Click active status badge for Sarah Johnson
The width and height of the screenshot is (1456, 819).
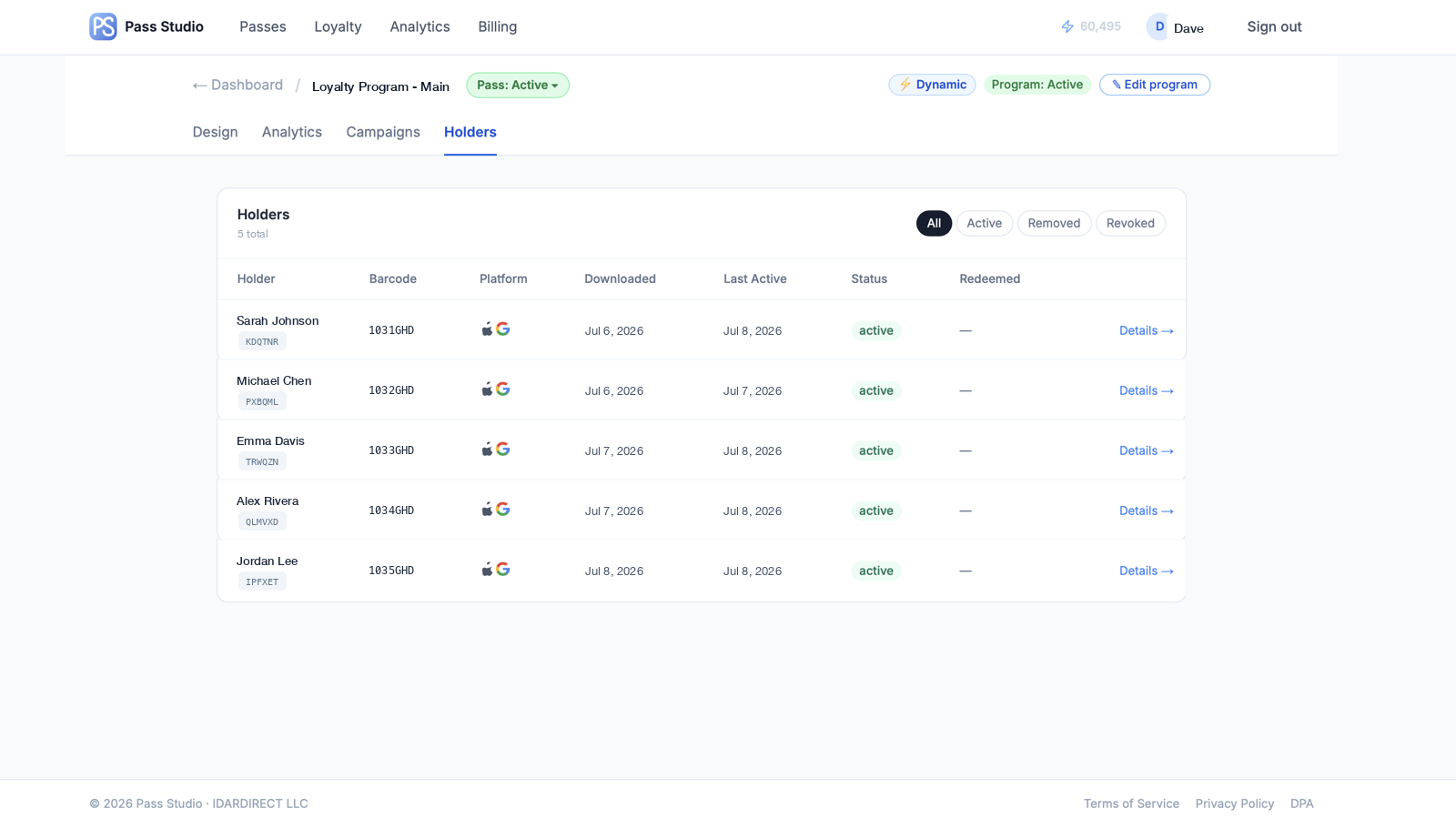pos(876,331)
